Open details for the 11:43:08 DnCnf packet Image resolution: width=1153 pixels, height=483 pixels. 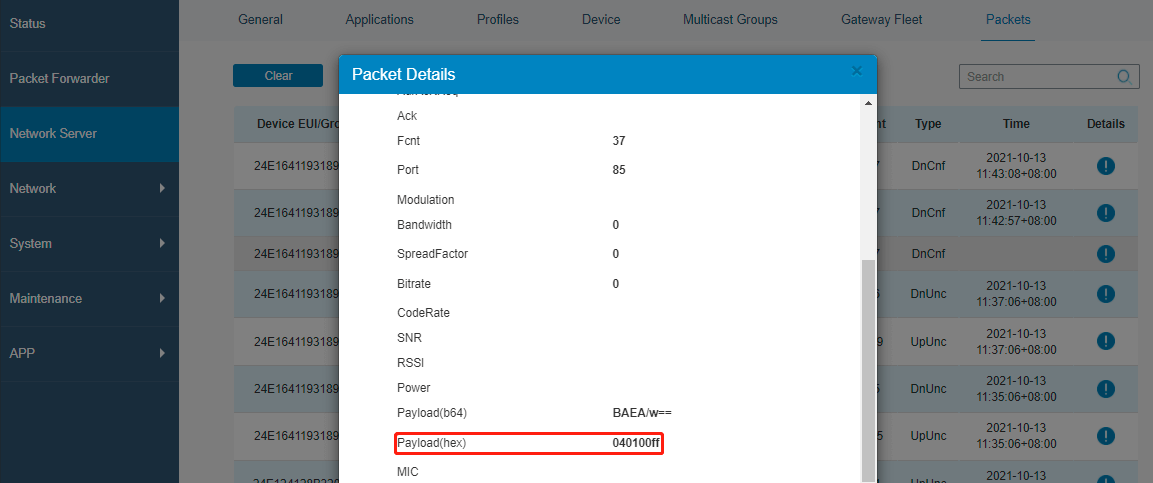(x=1105, y=166)
